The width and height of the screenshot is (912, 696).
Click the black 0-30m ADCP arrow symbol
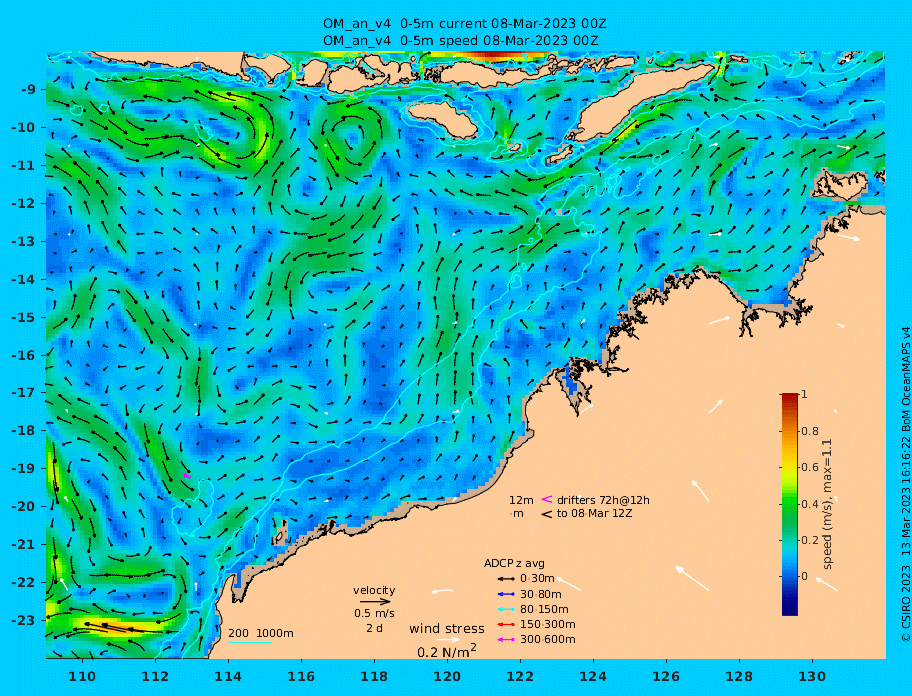(505, 579)
